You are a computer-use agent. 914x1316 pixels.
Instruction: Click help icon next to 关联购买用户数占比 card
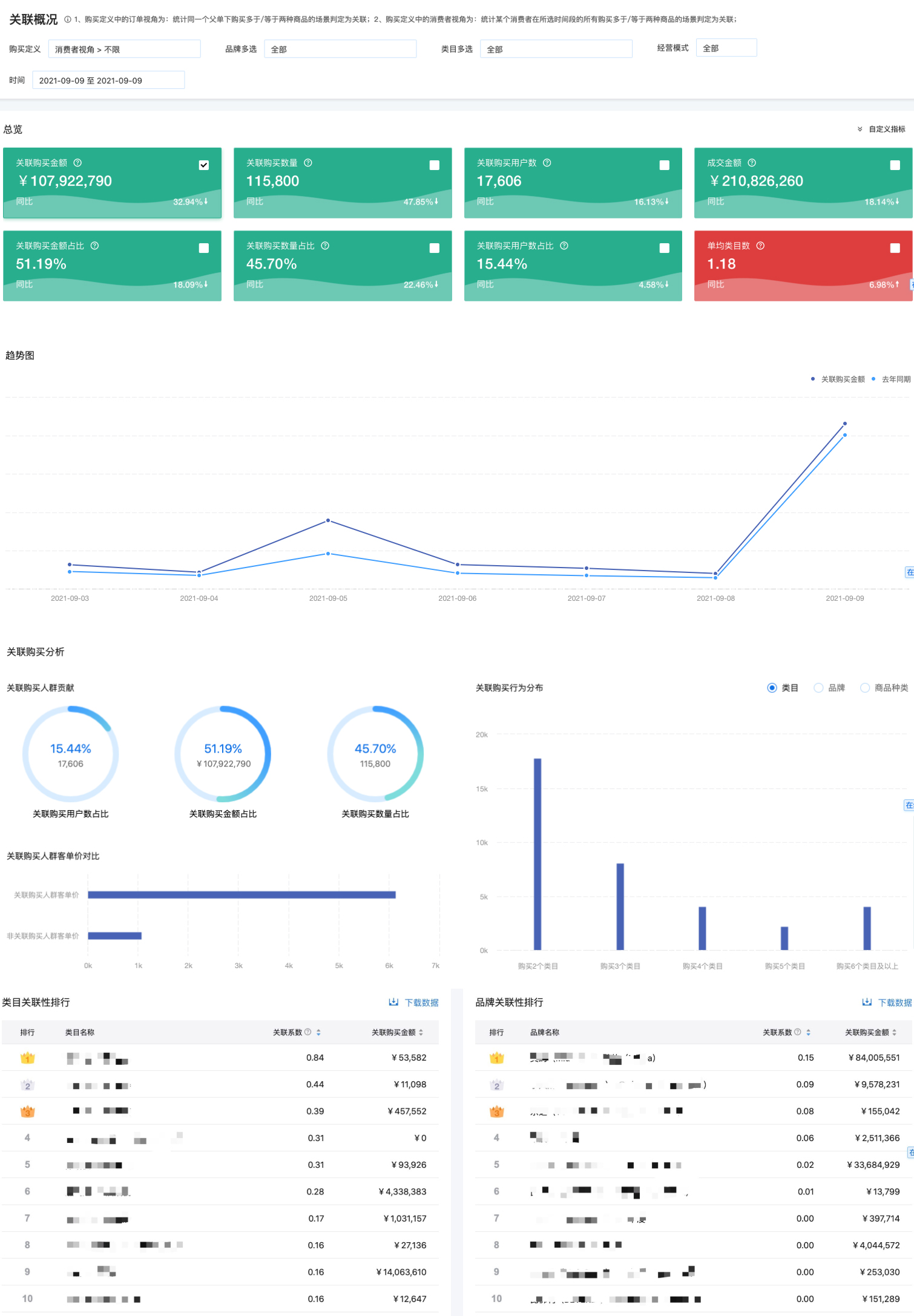coord(564,246)
